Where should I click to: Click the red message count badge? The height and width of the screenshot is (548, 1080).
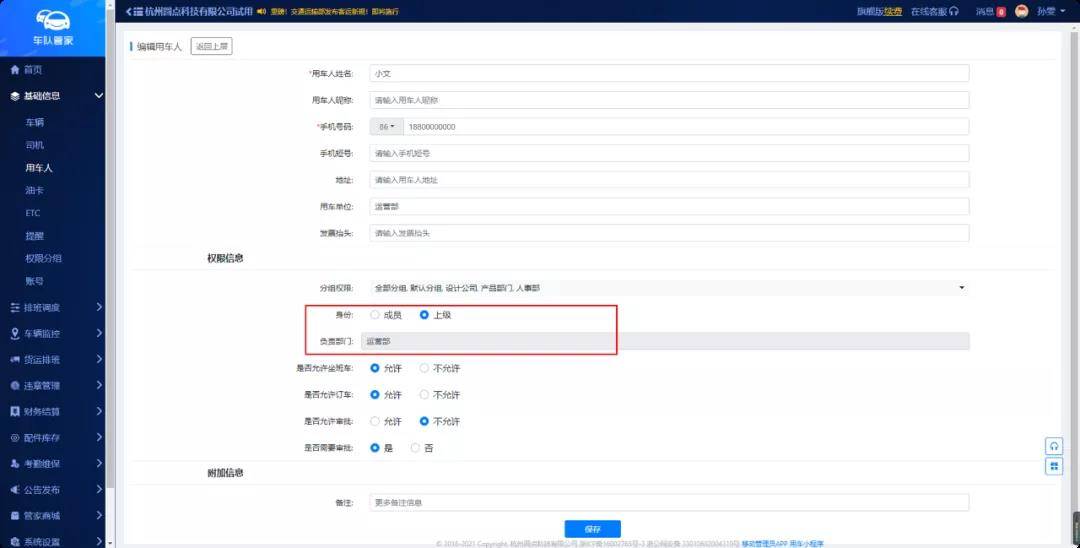1001,12
